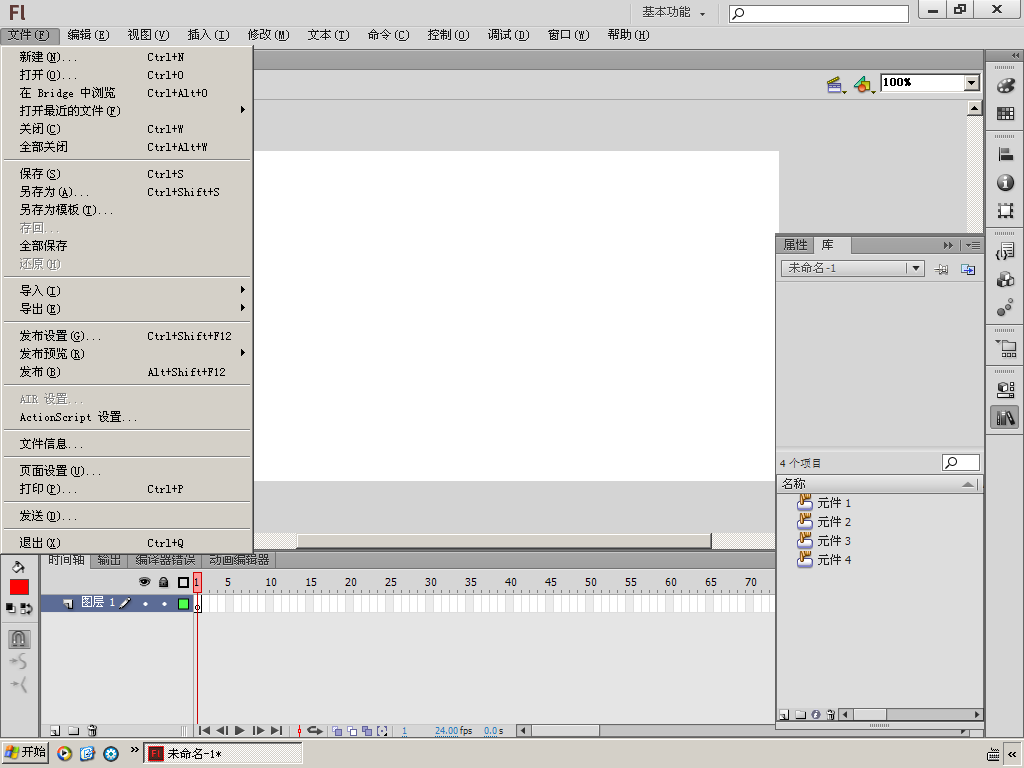Toggle the Onion Skin button
The image size is (1024, 768).
pos(337,731)
